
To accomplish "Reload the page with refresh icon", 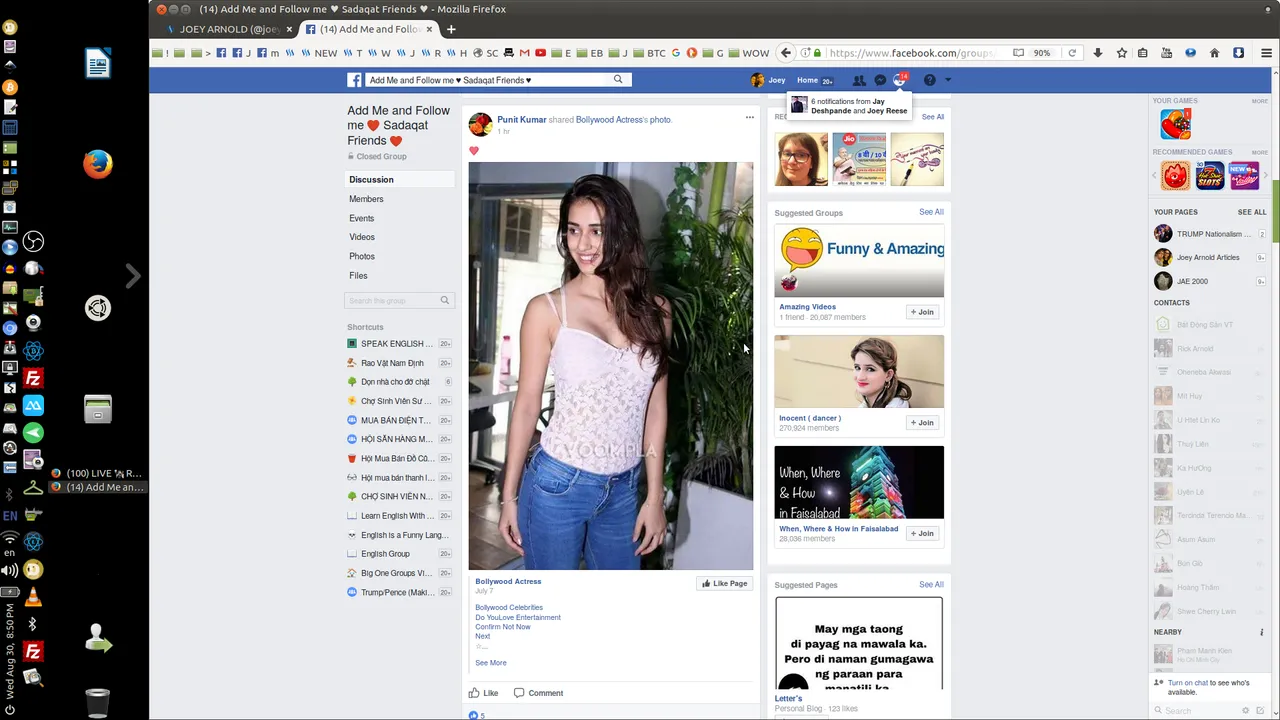I will [x=1072, y=53].
